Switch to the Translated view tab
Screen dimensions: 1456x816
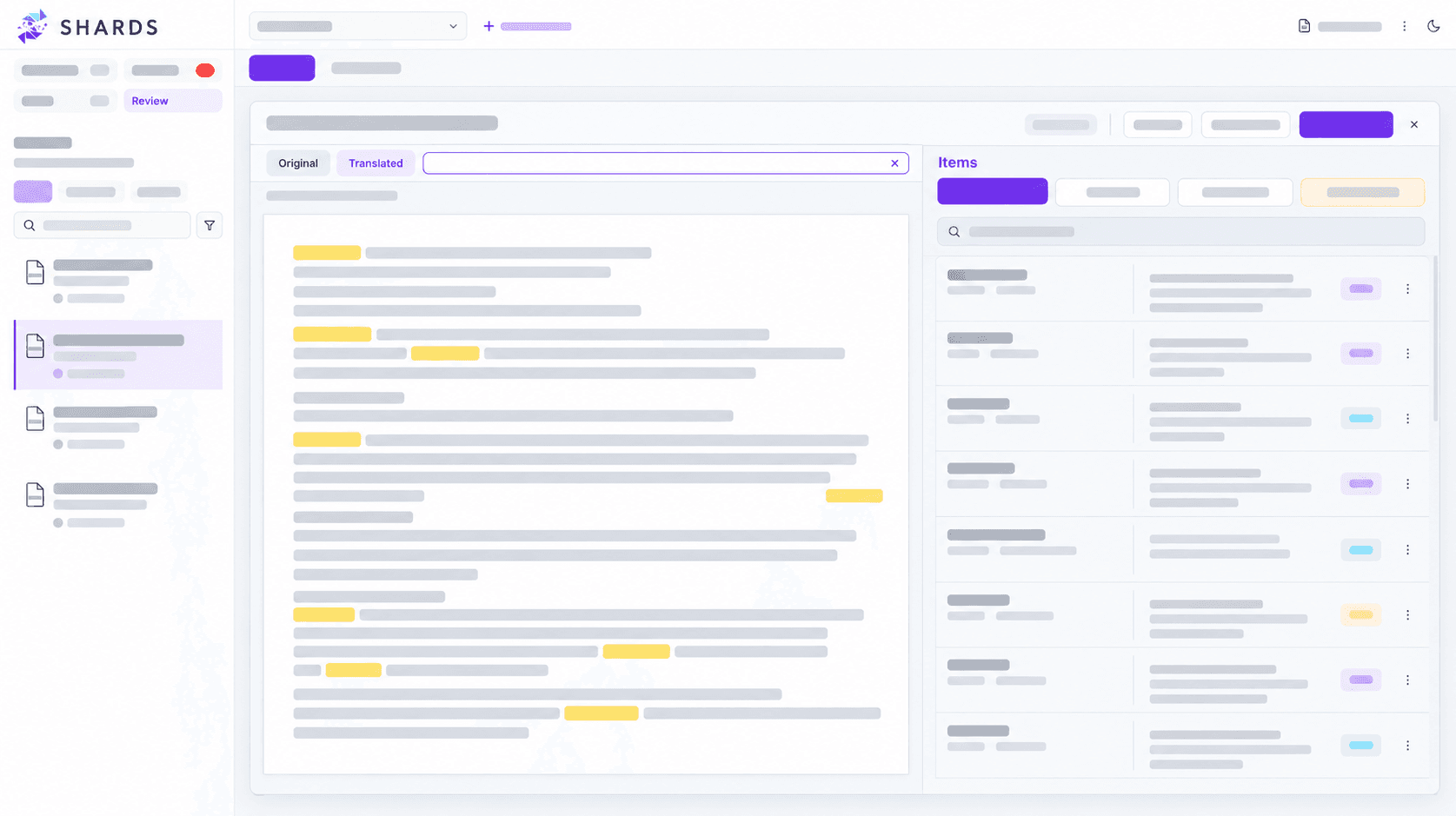tap(376, 163)
